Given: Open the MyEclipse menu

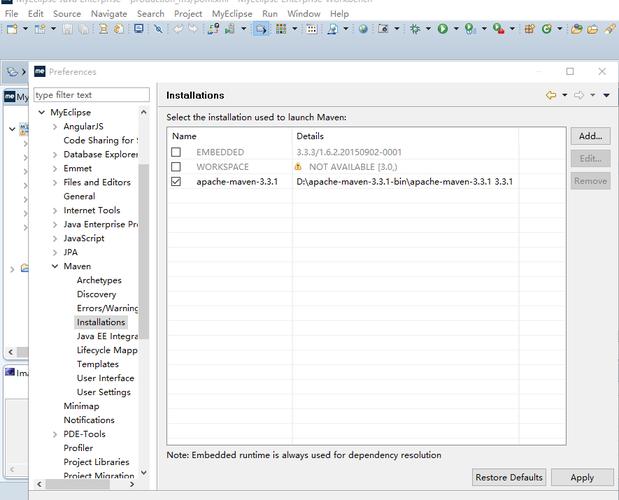Looking at the screenshot, I should click(x=232, y=14).
